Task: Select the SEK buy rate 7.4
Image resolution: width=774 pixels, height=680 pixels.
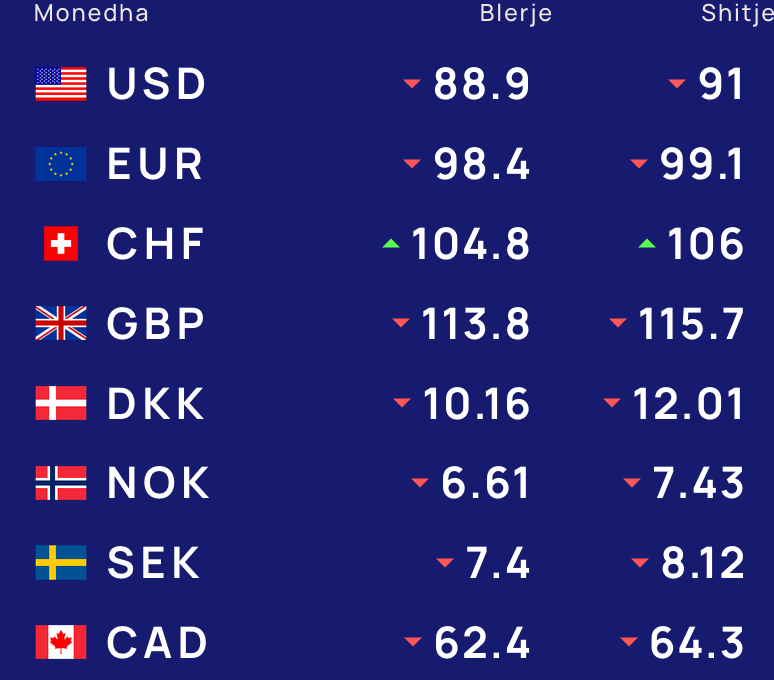Action: [x=498, y=563]
